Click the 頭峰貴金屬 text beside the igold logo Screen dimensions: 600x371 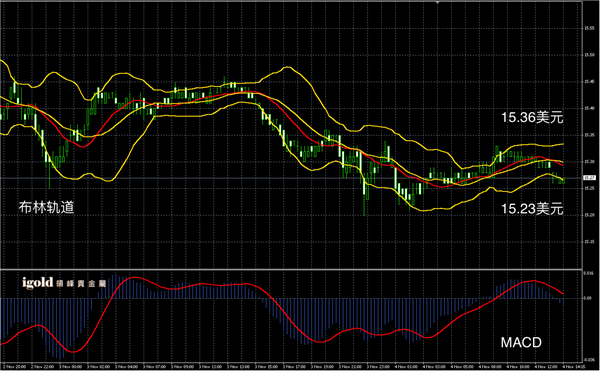[x=81, y=284]
